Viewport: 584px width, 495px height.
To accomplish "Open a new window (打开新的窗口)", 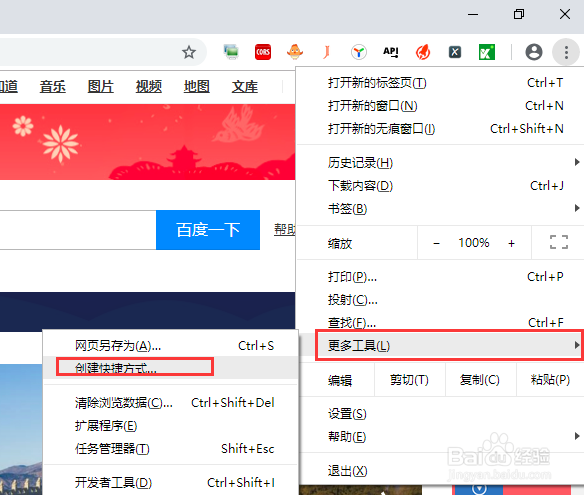I will pos(441,106).
